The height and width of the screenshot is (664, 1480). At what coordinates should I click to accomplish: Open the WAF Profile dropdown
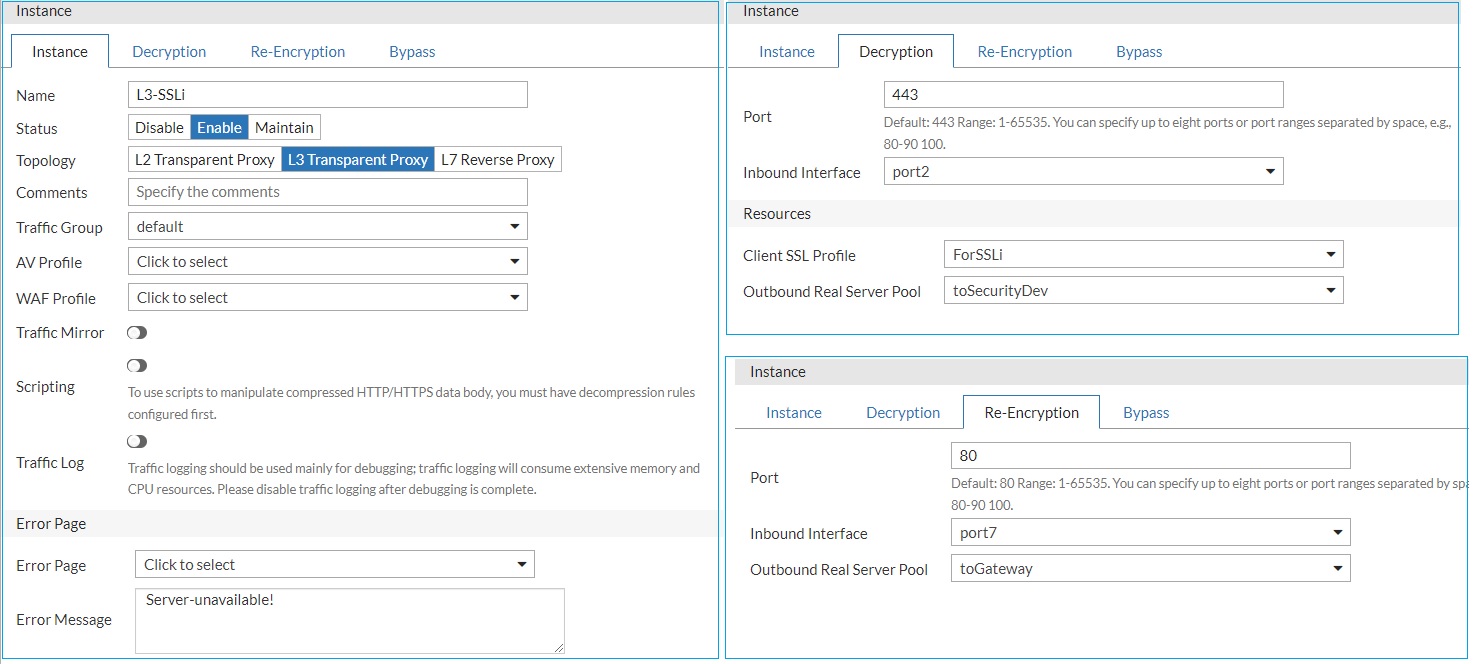coord(327,298)
